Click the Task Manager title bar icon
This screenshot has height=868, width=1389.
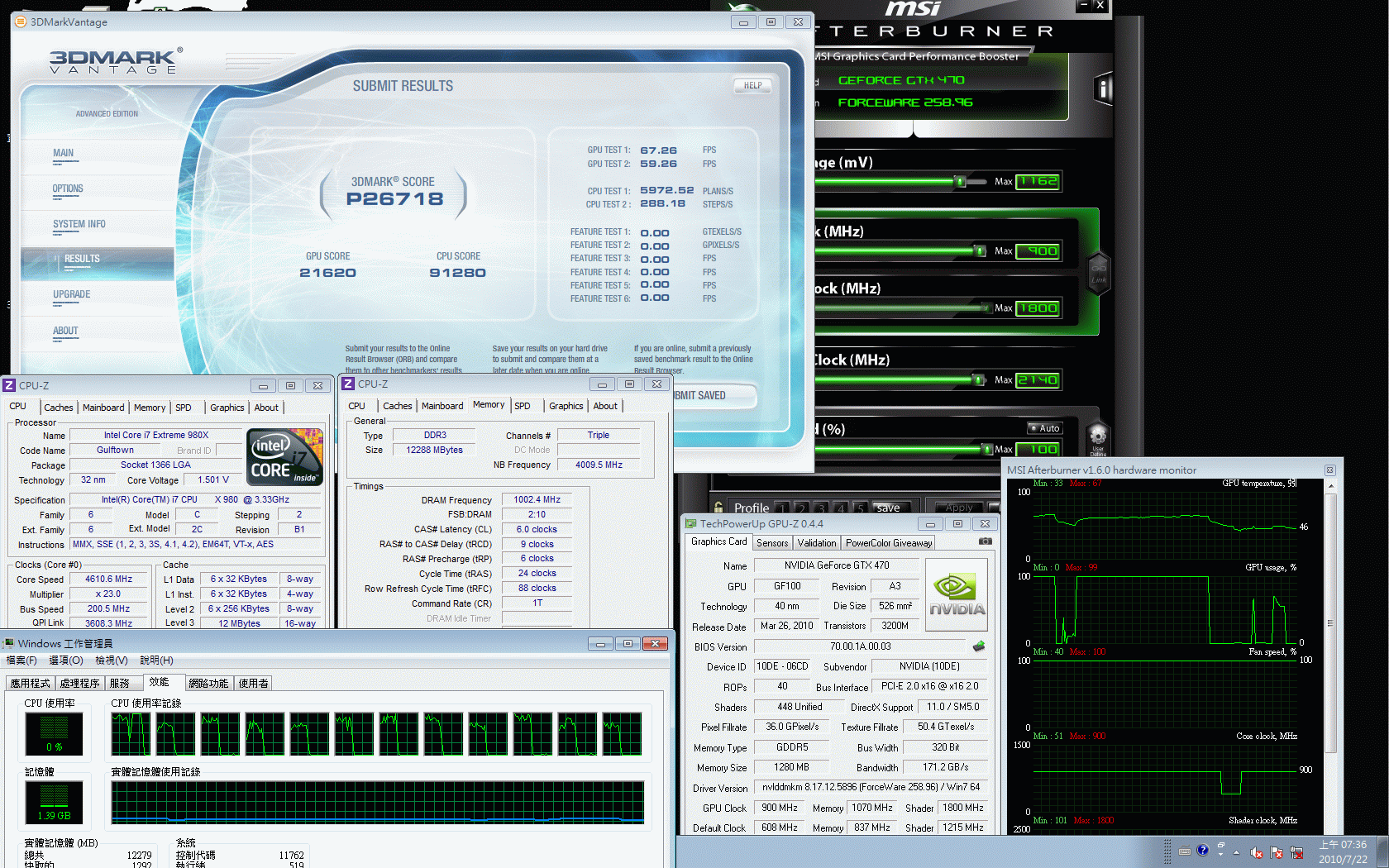click(x=8, y=643)
